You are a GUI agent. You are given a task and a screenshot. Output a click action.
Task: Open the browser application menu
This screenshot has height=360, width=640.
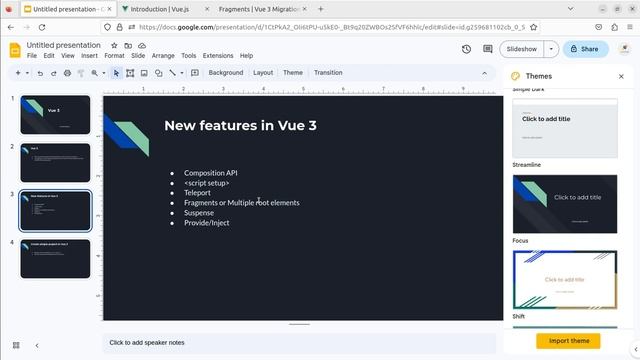click(630, 27)
